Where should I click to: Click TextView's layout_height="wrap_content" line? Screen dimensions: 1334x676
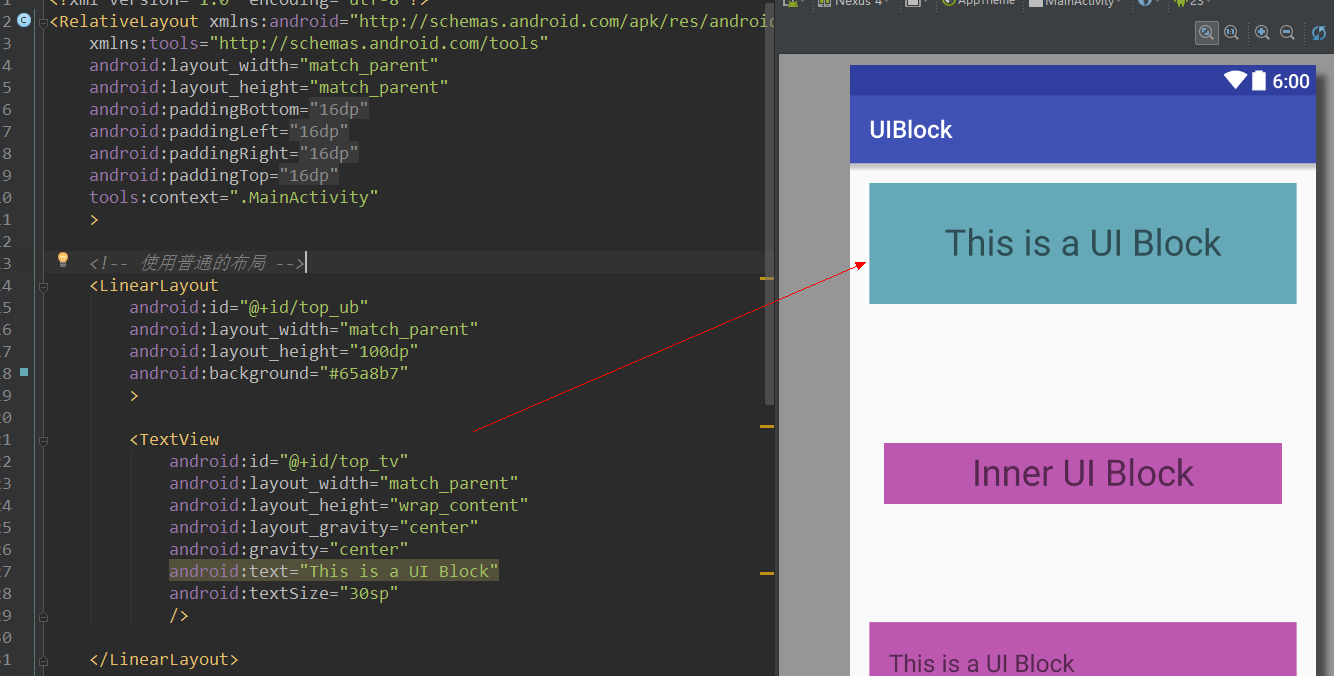349,505
